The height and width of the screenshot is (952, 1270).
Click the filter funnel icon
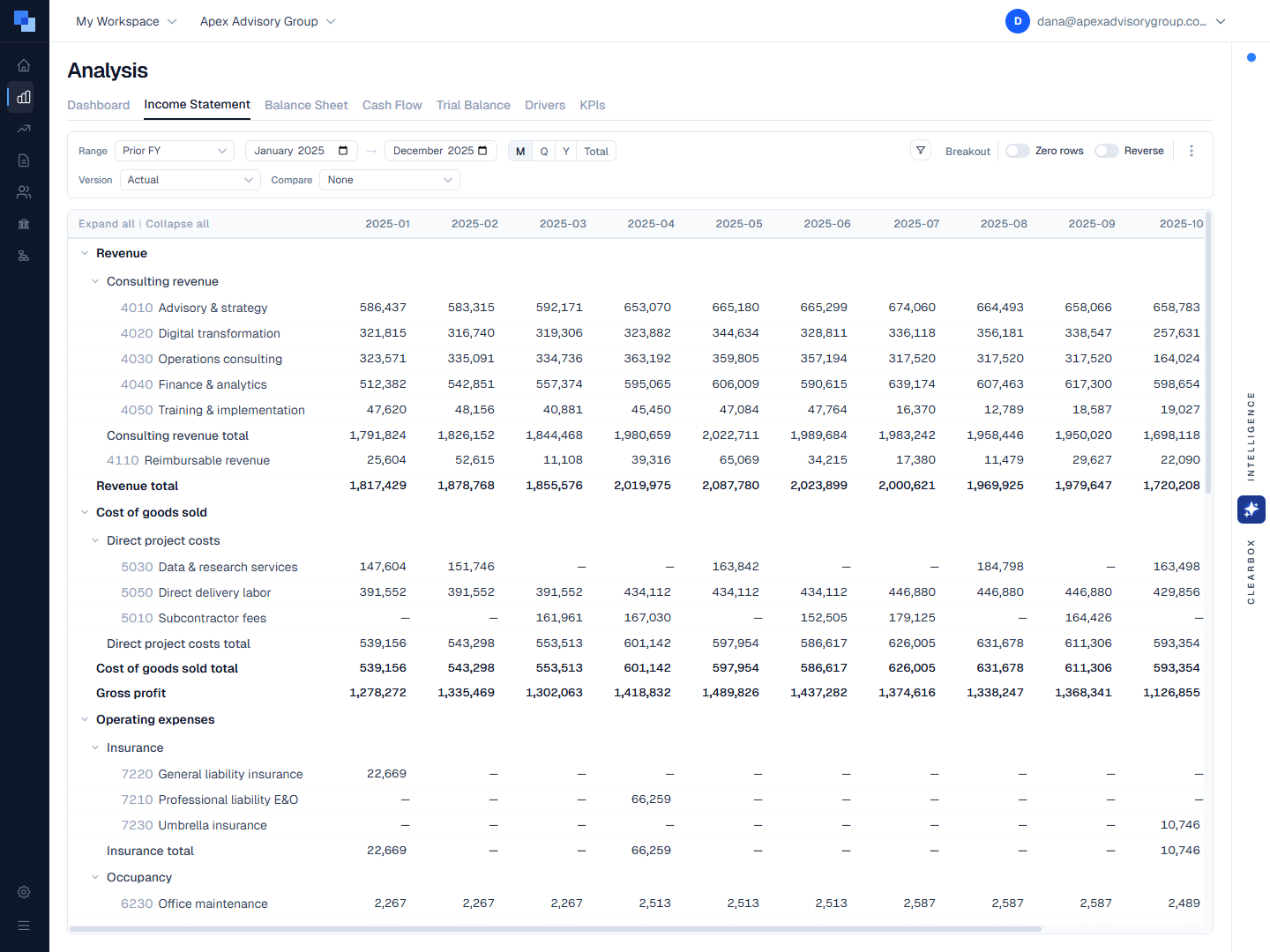921,151
